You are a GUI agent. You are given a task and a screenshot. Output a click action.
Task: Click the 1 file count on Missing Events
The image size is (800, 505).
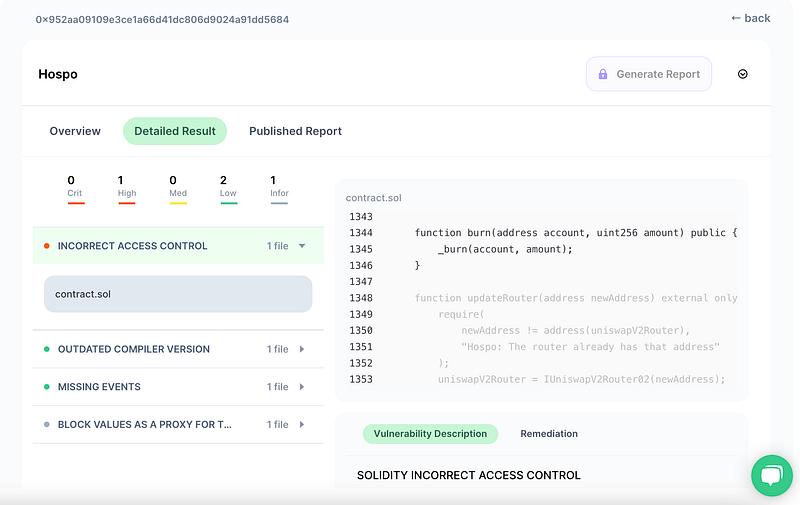pos(277,387)
